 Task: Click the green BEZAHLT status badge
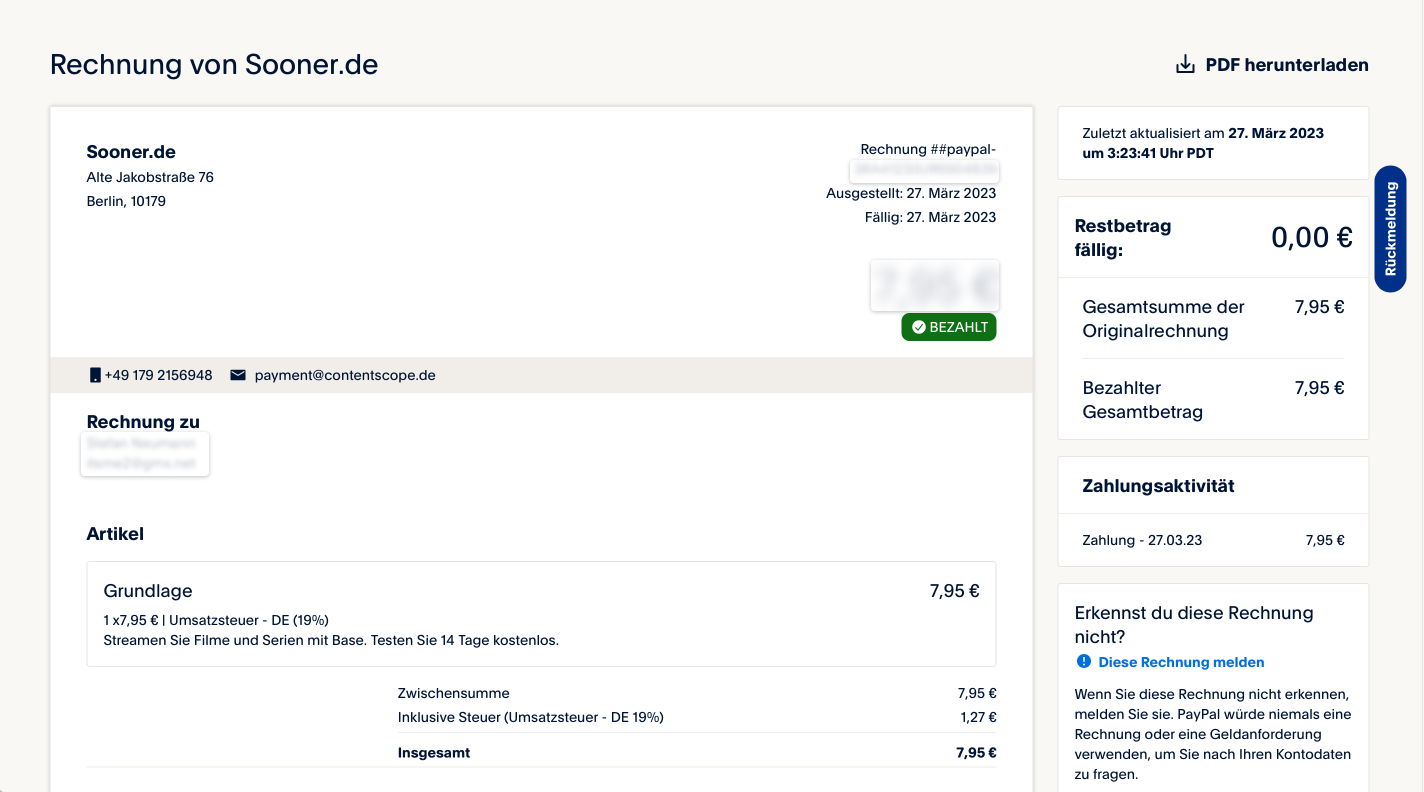949,327
